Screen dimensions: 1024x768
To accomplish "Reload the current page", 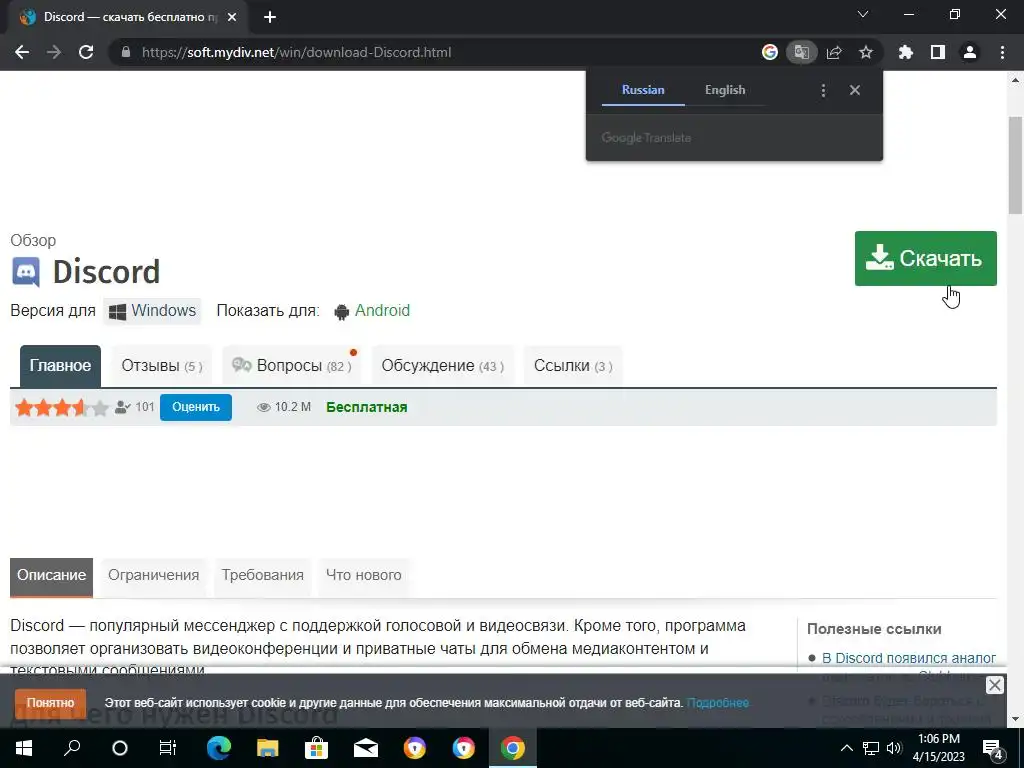I will pos(86,52).
